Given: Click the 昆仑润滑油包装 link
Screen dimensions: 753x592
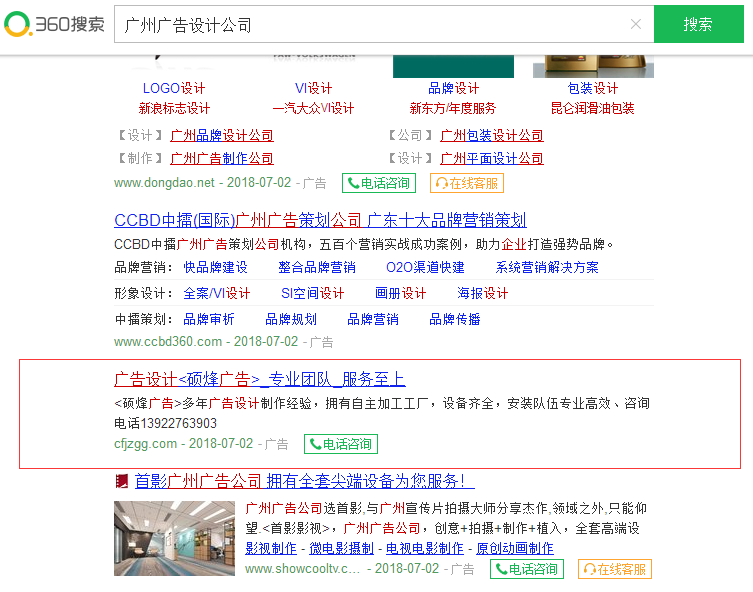Looking at the screenshot, I should pos(592,108).
